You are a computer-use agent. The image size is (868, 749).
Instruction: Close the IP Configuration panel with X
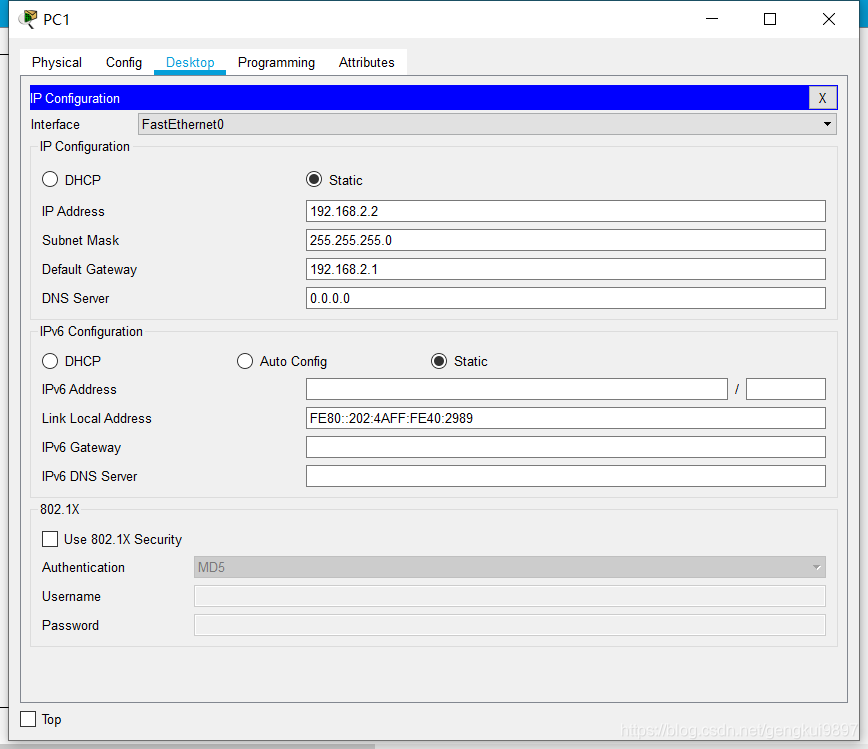point(822,98)
